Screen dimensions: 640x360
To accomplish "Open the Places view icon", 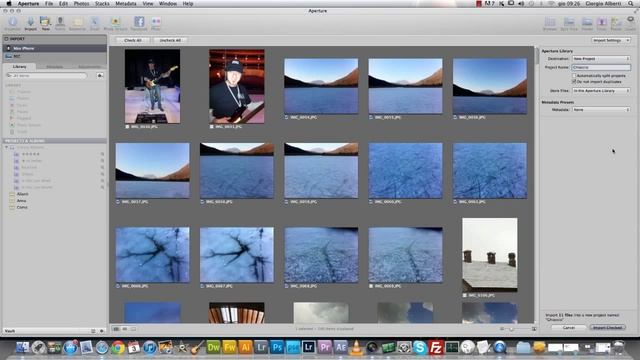I will pos(616,24).
